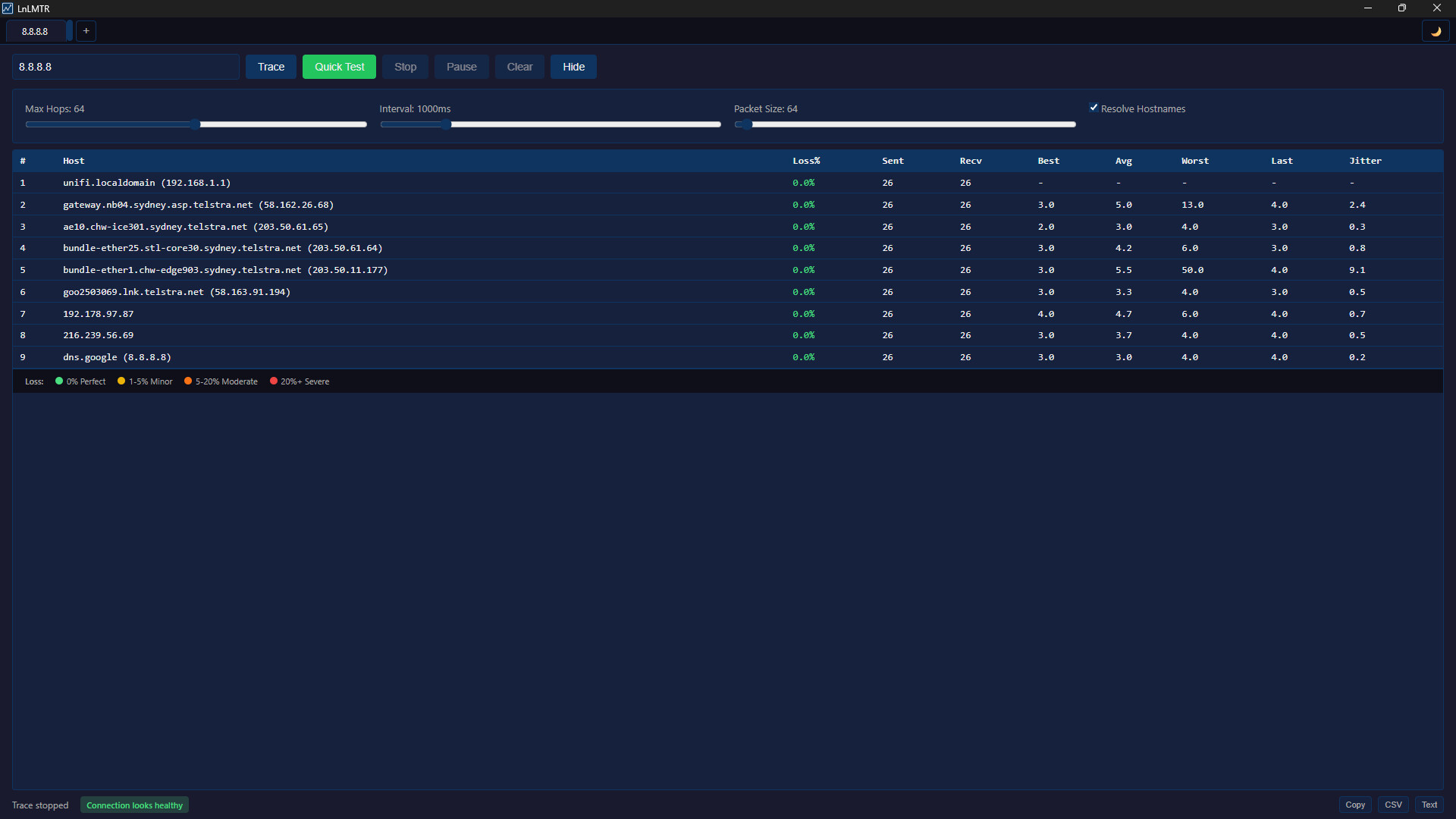Click the target address input field
1456x819 pixels.
coord(125,67)
